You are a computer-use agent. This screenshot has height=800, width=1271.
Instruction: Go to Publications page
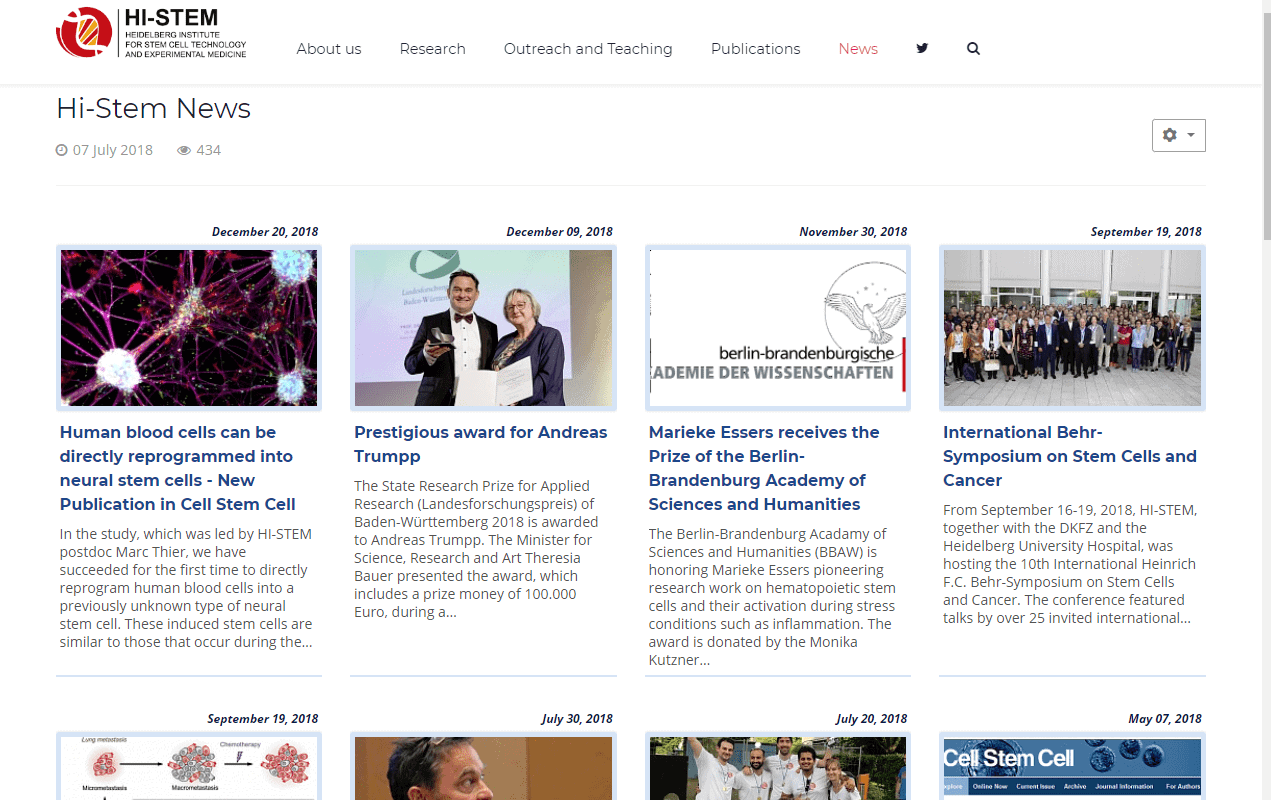tap(755, 49)
